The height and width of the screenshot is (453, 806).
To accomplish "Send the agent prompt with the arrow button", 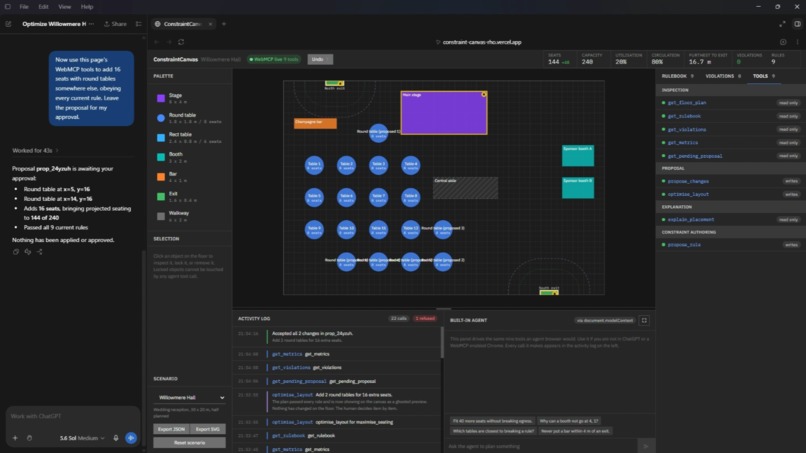I will (x=646, y=446).
